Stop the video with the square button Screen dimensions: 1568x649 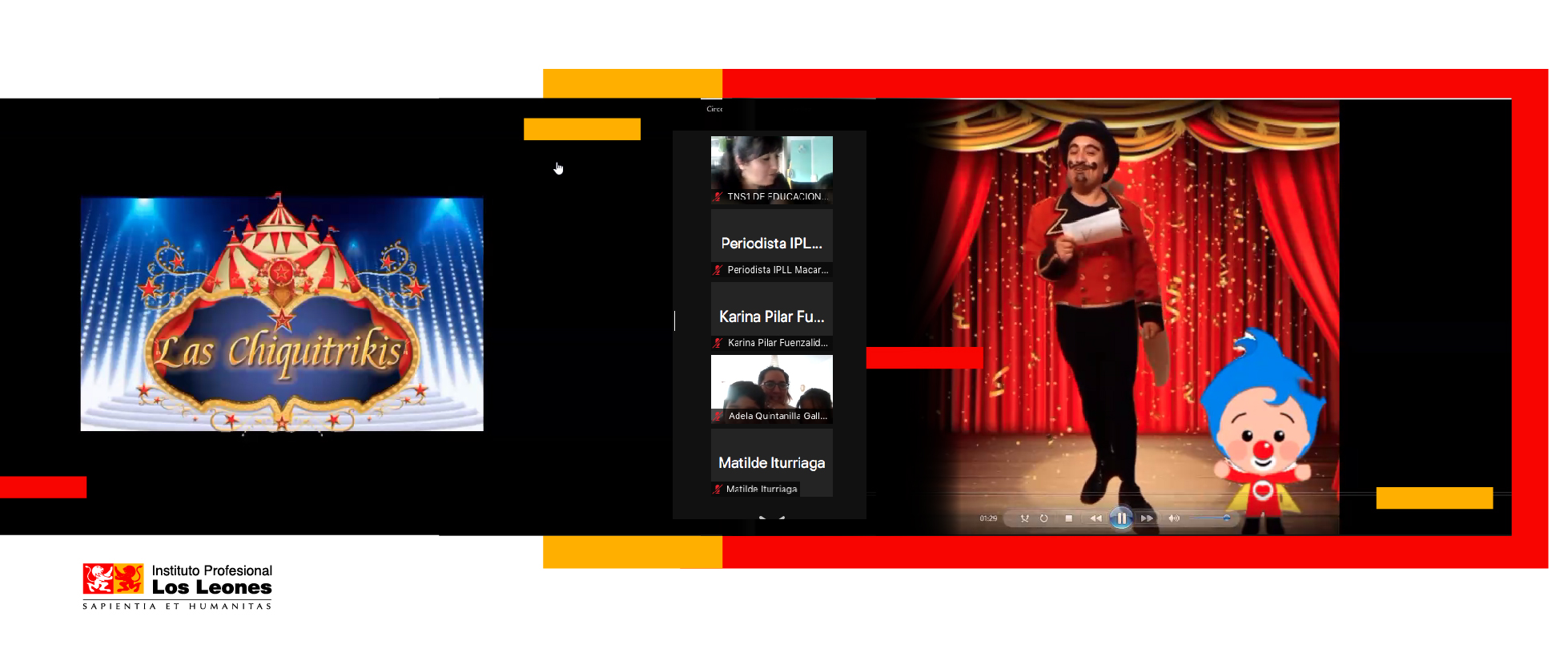click(1068, 518)
